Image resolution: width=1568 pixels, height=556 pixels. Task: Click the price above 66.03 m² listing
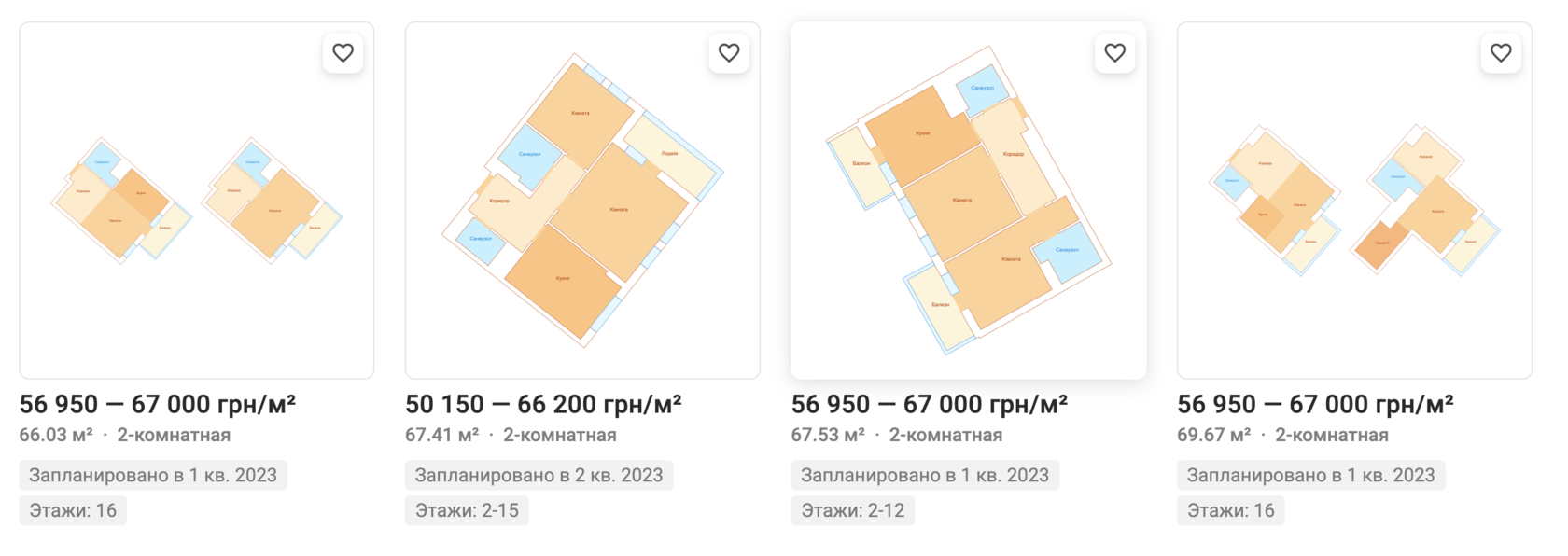click(158, 404)
